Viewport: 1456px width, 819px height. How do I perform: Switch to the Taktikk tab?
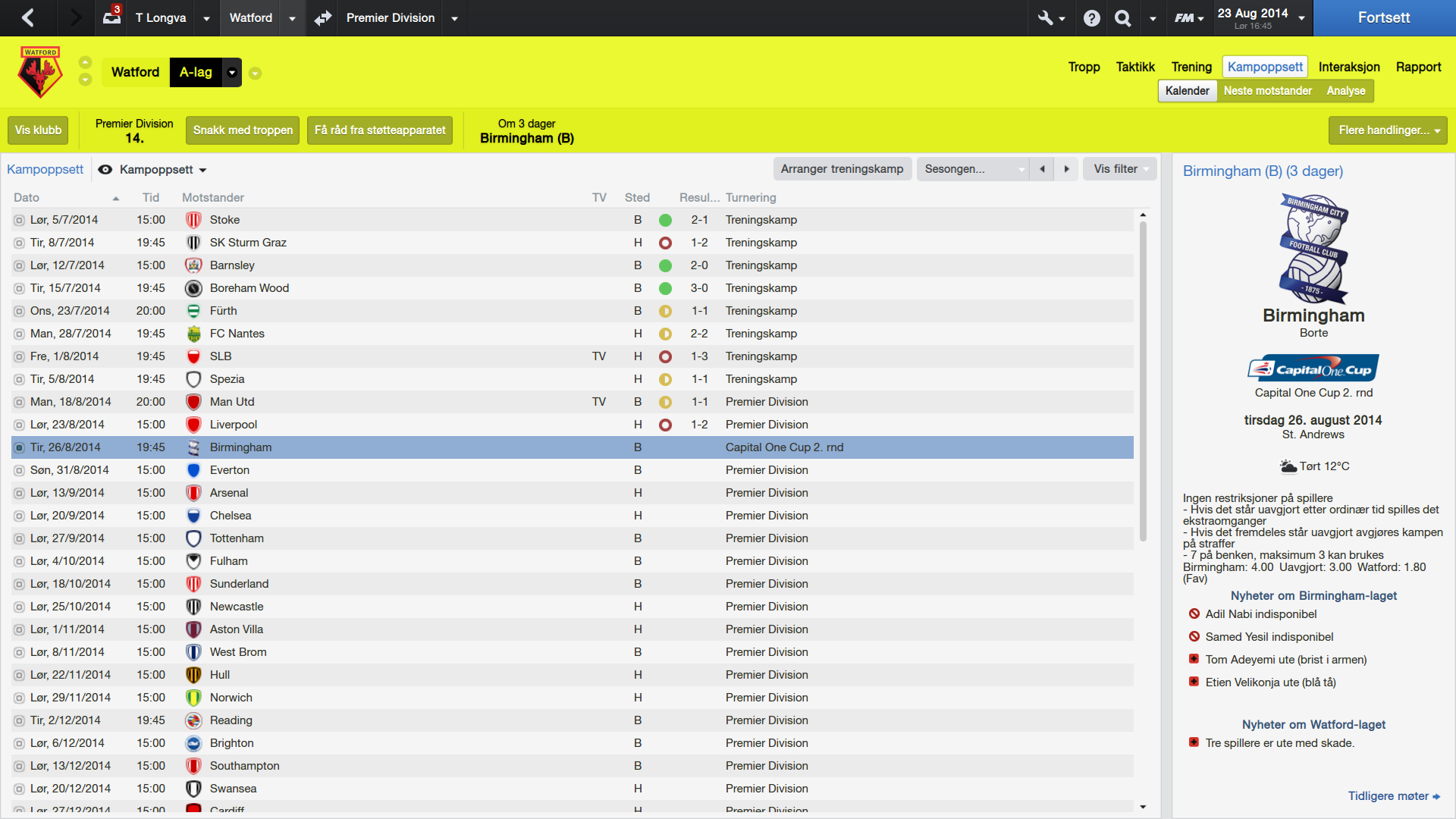1135,67
